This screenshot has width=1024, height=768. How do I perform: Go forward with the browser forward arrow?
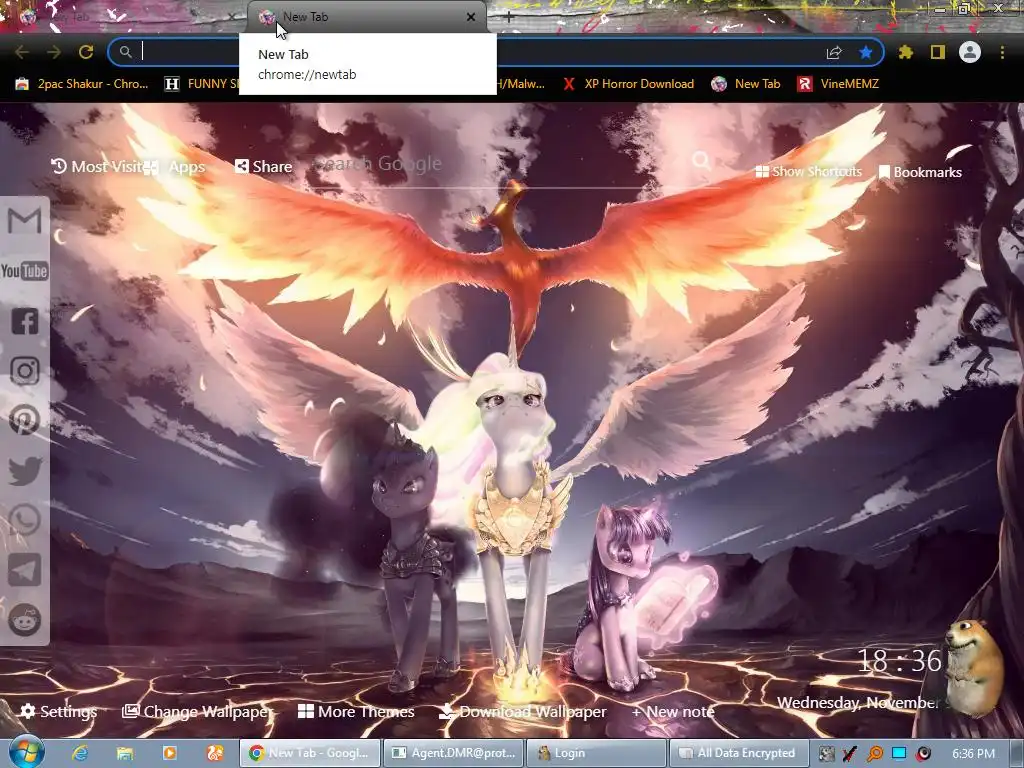[x=54, y=52]
